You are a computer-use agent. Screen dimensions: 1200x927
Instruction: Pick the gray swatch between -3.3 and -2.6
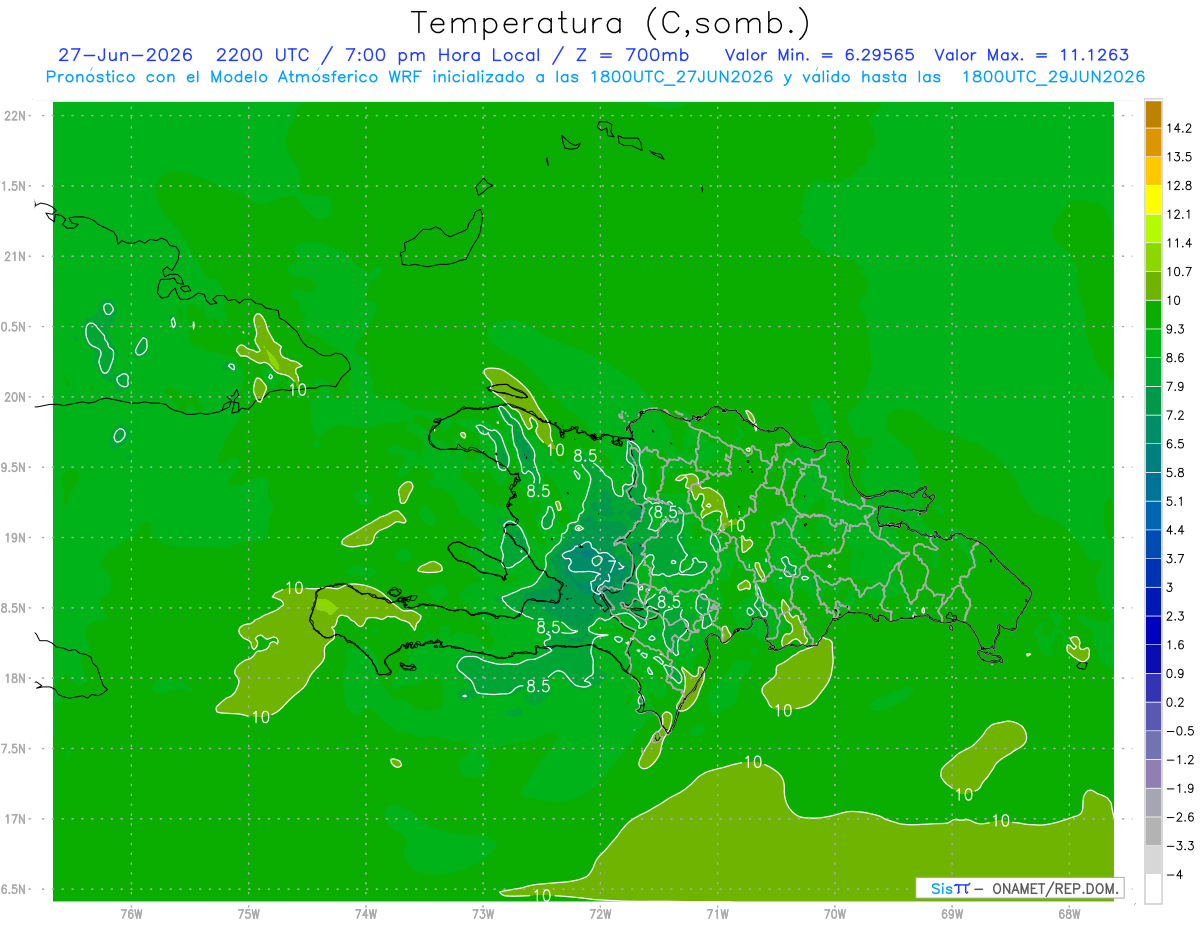tap(1153, 831)
